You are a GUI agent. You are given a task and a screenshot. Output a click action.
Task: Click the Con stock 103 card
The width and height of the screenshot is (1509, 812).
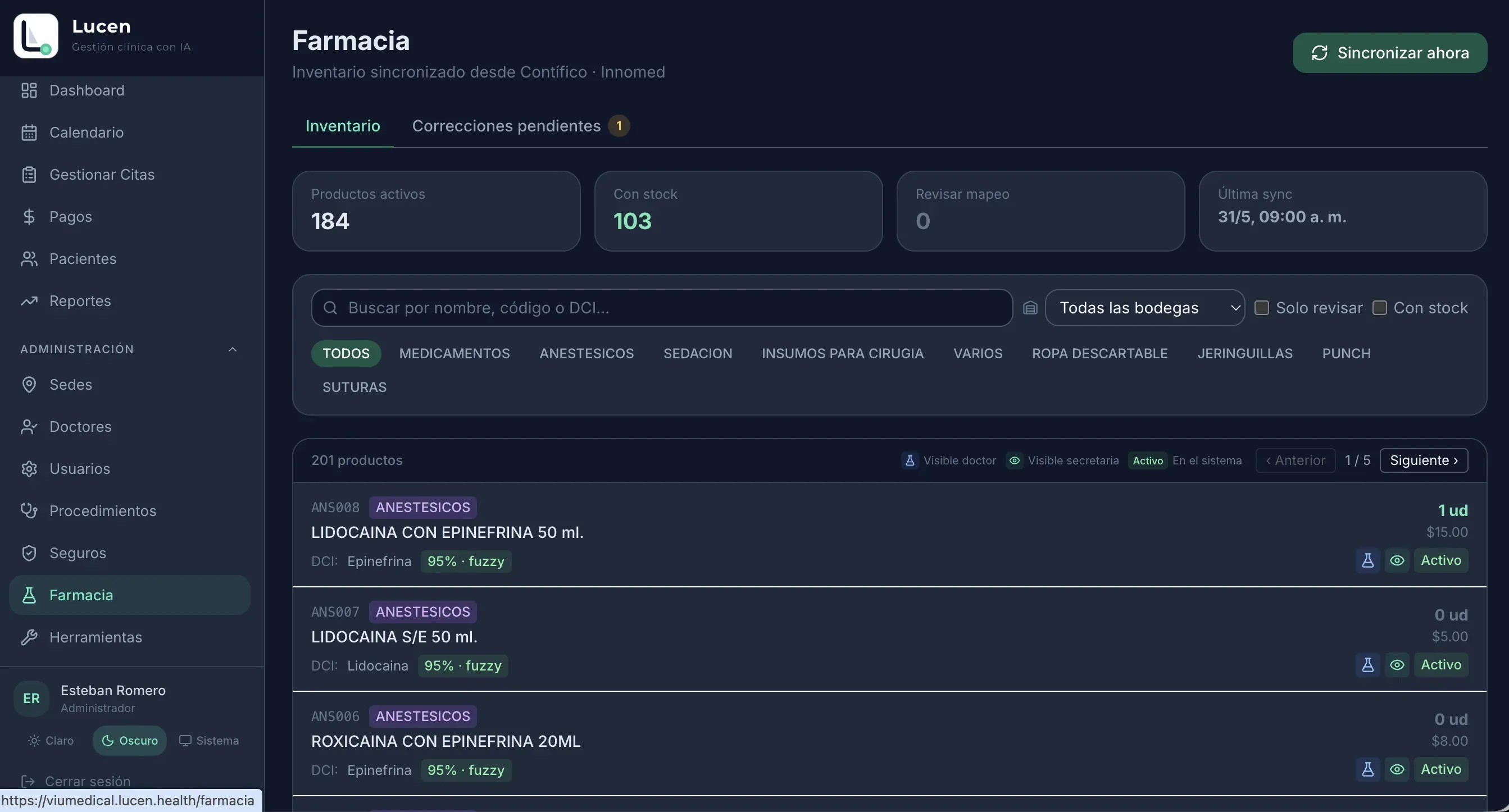[739, 211]
